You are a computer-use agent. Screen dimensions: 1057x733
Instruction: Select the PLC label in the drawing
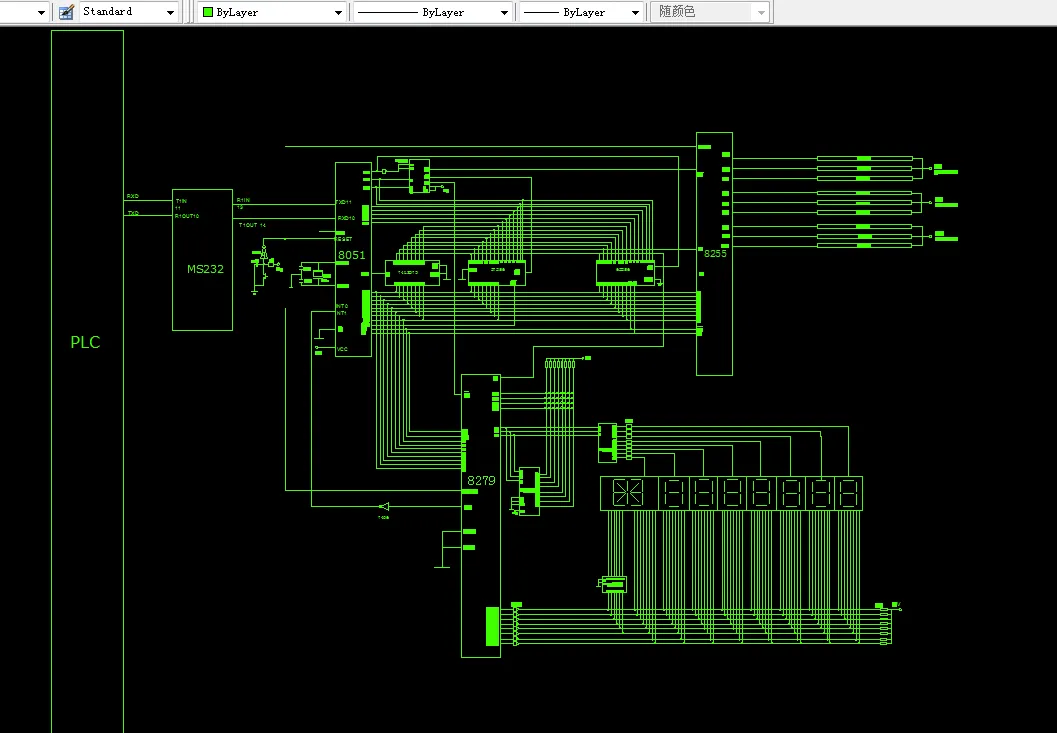[86, 342]
